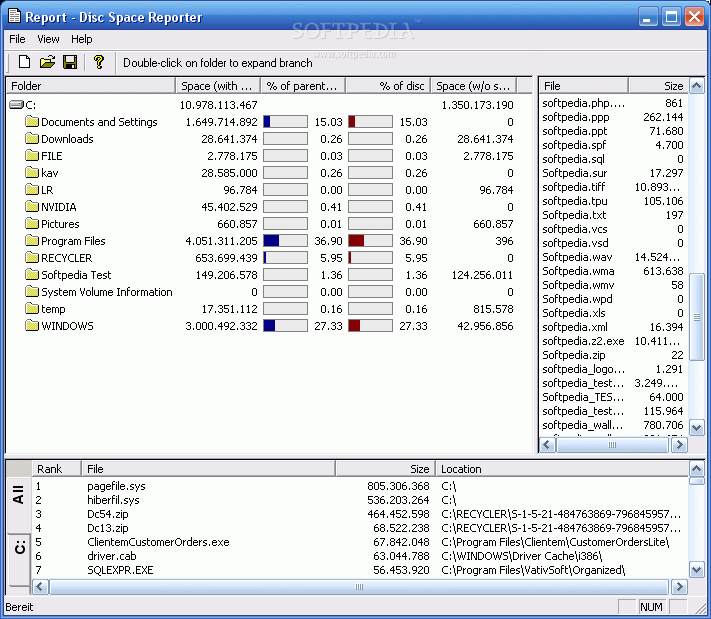Click the File column header in right pane
The height and width of the screenshot is (619, 711).
coord(584,86)
